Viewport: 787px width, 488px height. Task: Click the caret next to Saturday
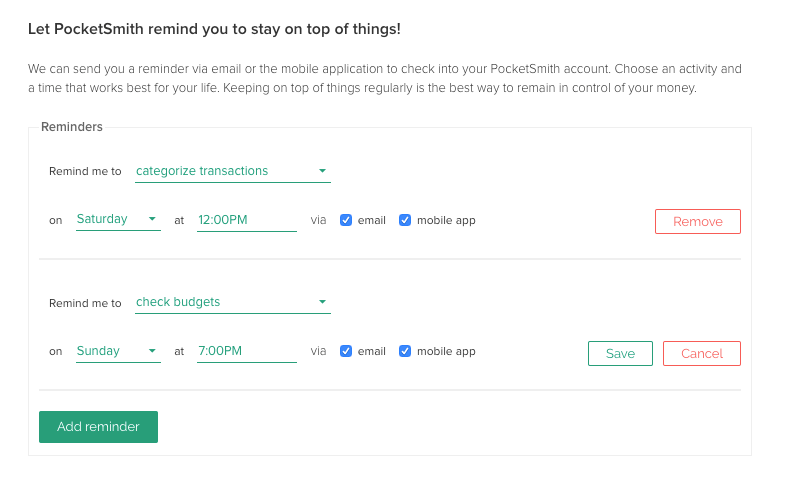(152, 219)
